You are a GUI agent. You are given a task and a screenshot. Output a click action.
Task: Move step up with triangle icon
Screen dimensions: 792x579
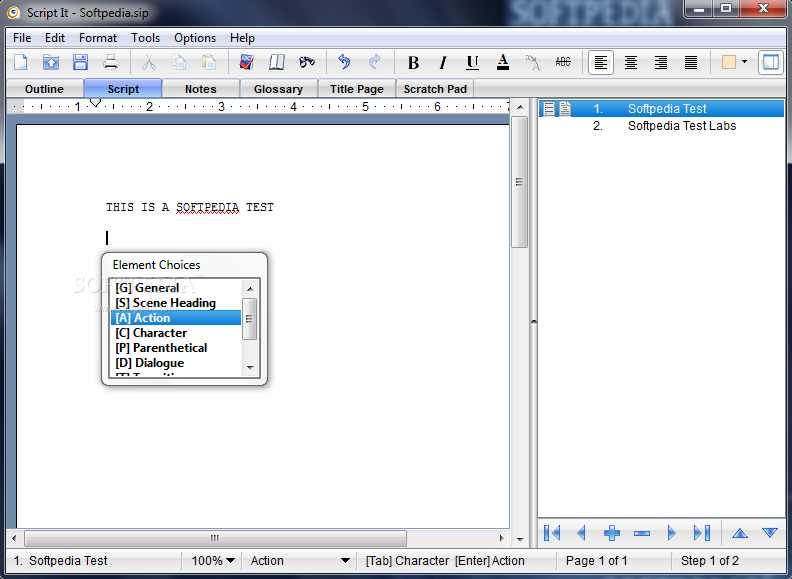[x=740, y=533]
